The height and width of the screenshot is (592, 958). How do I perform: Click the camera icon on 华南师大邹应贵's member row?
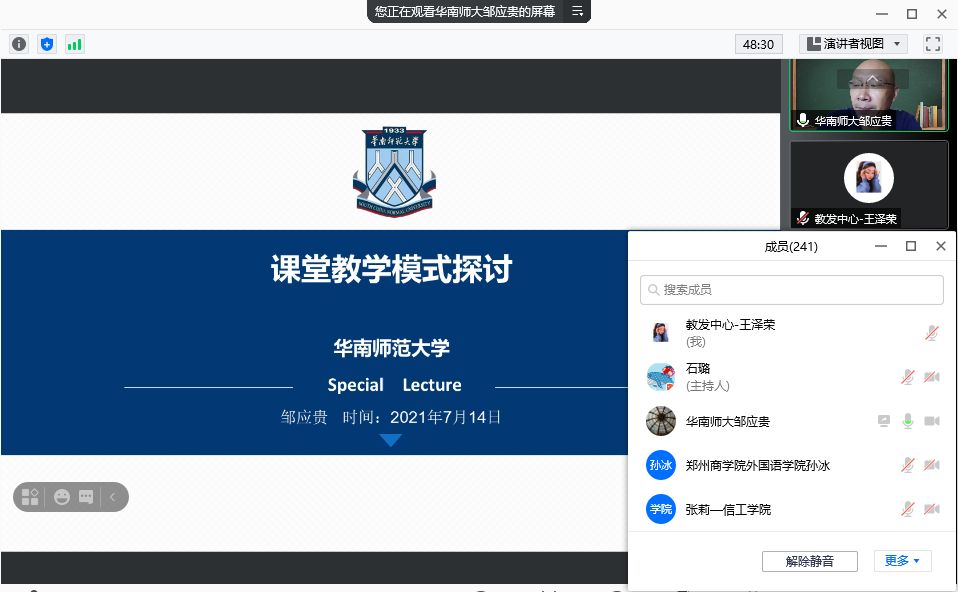[932, 421]
